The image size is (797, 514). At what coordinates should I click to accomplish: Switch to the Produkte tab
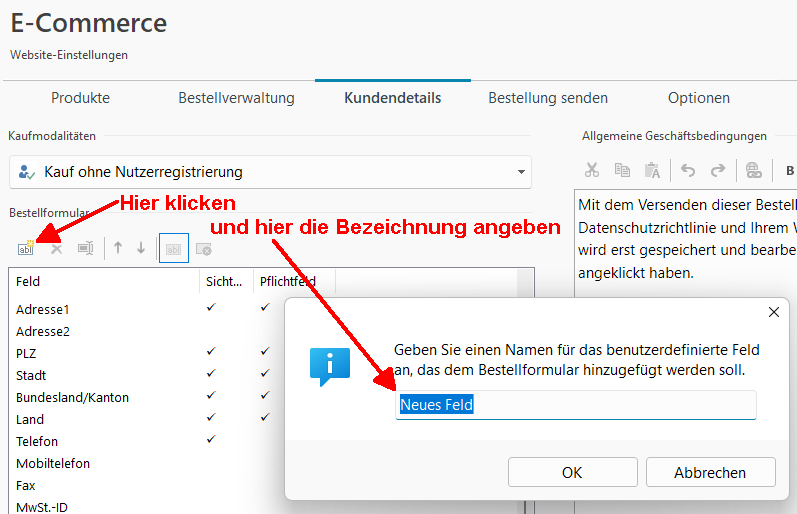(x=80, y=98)
